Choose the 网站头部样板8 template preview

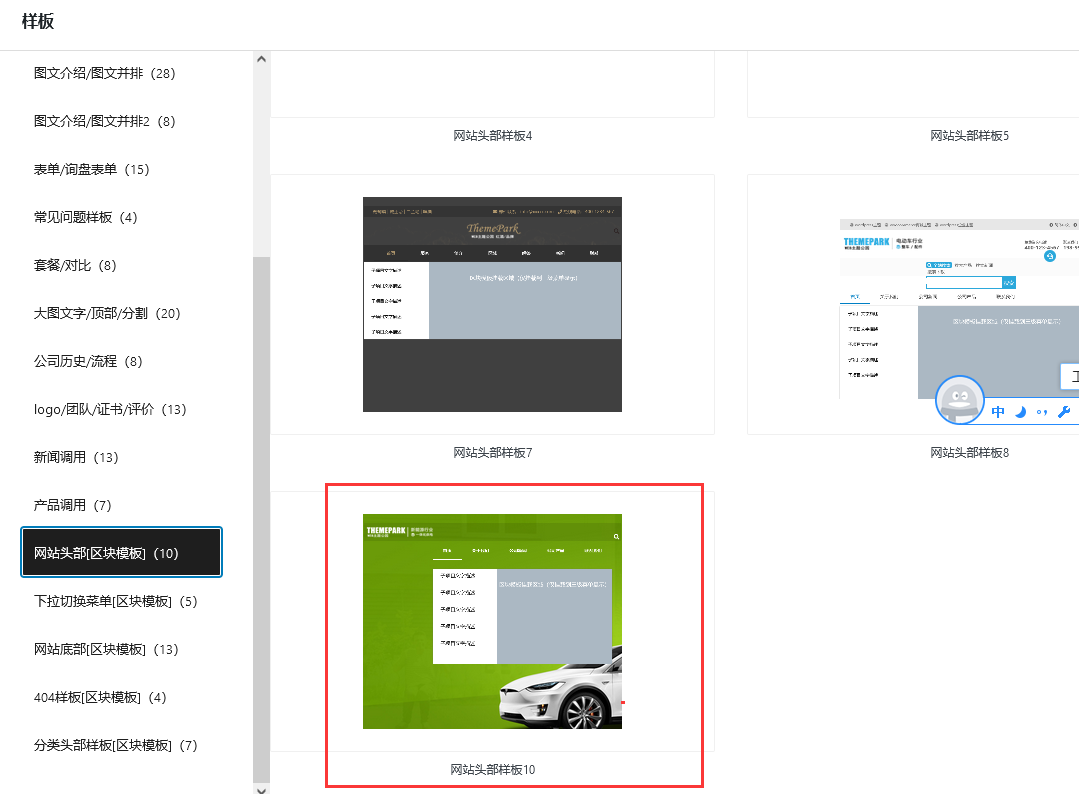pyautogui.click(x=960, y=304)
